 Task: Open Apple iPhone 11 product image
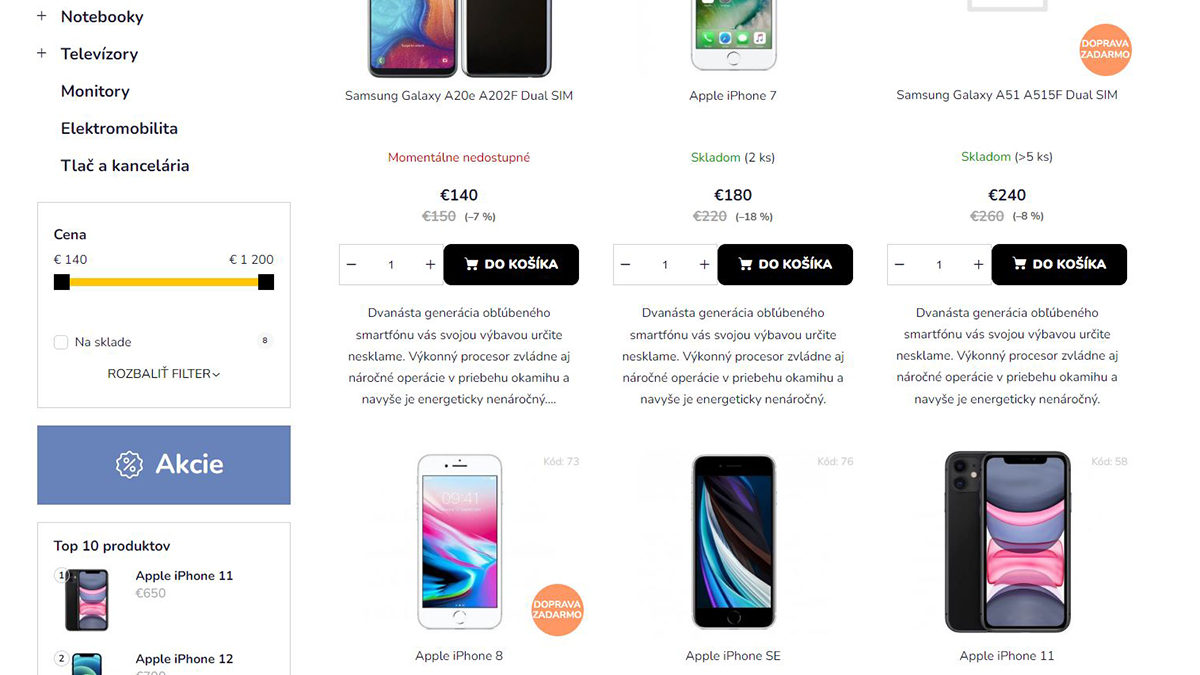[1007, 541]
